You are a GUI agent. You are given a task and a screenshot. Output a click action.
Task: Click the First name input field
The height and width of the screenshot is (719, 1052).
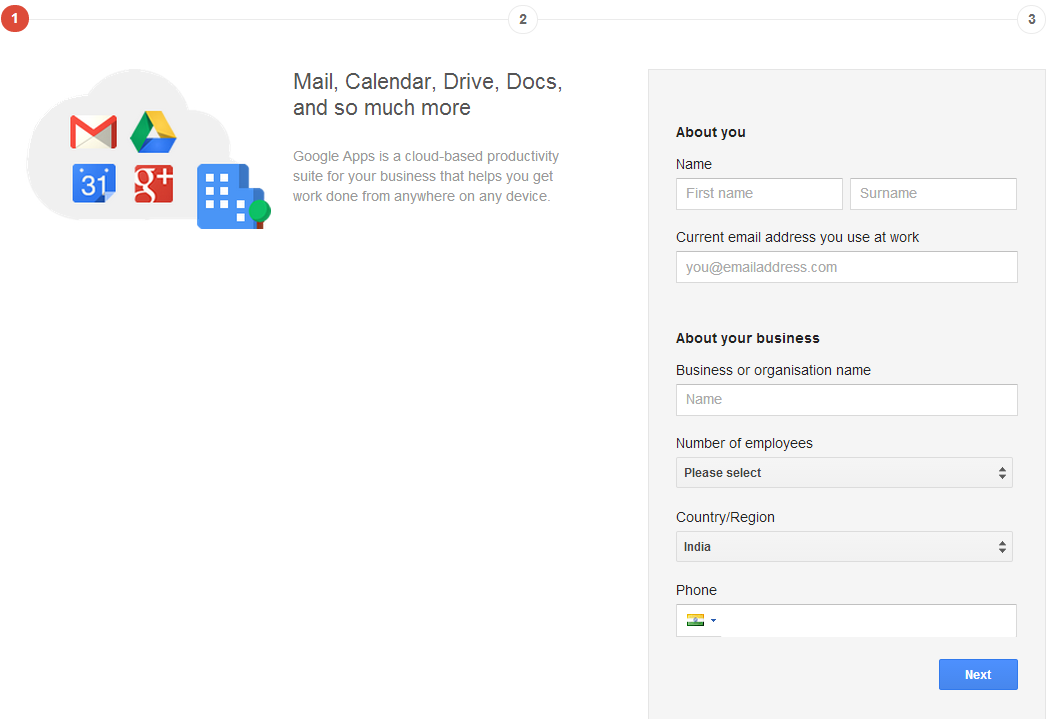pos(758,193)
